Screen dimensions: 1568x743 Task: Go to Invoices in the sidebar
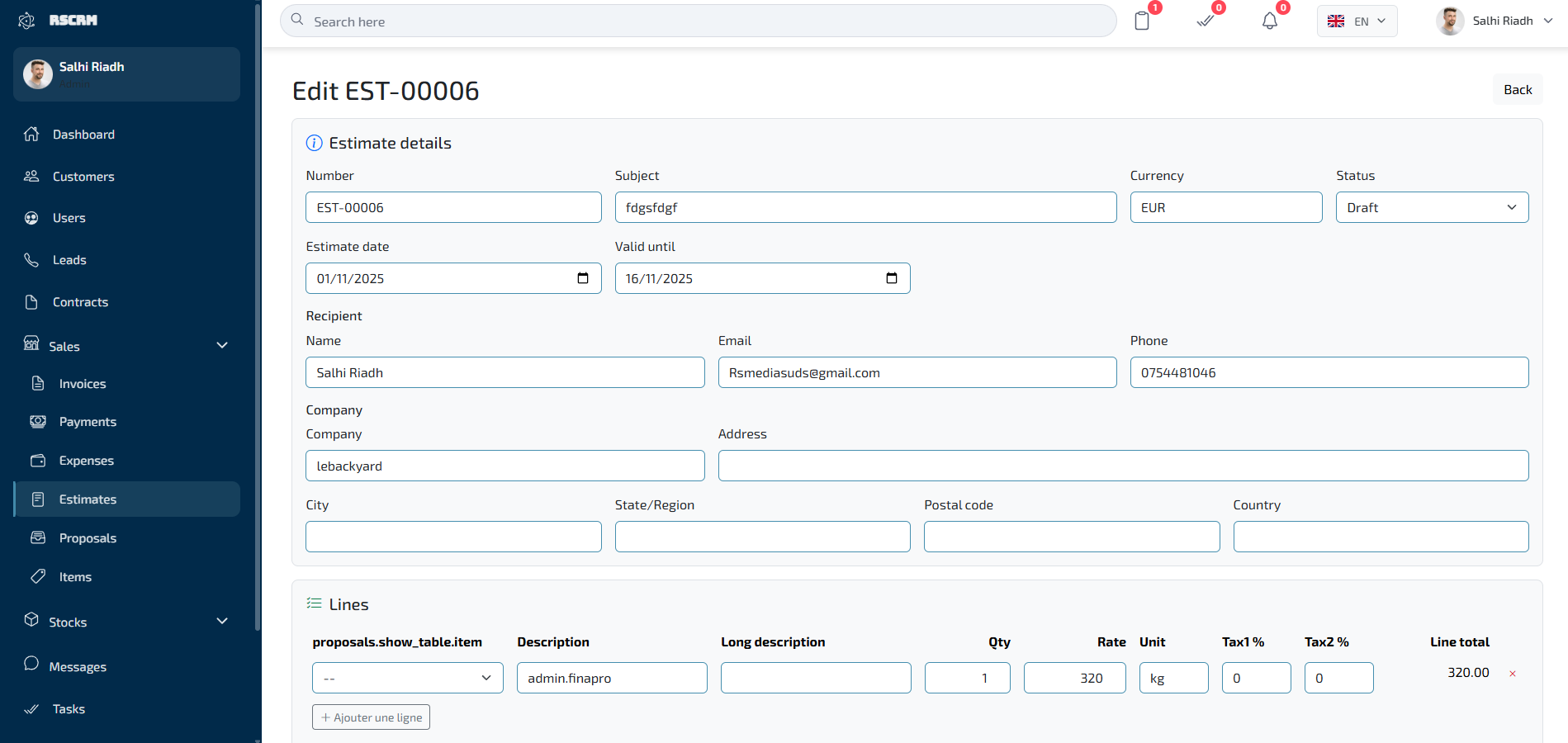[x=83, y=384]
